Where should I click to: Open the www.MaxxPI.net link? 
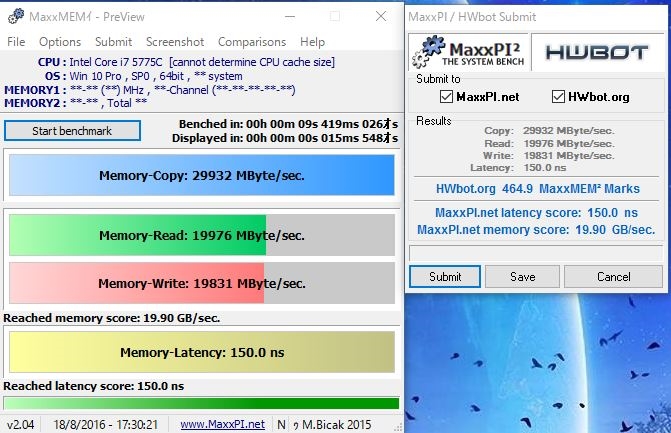coord(223,424)
